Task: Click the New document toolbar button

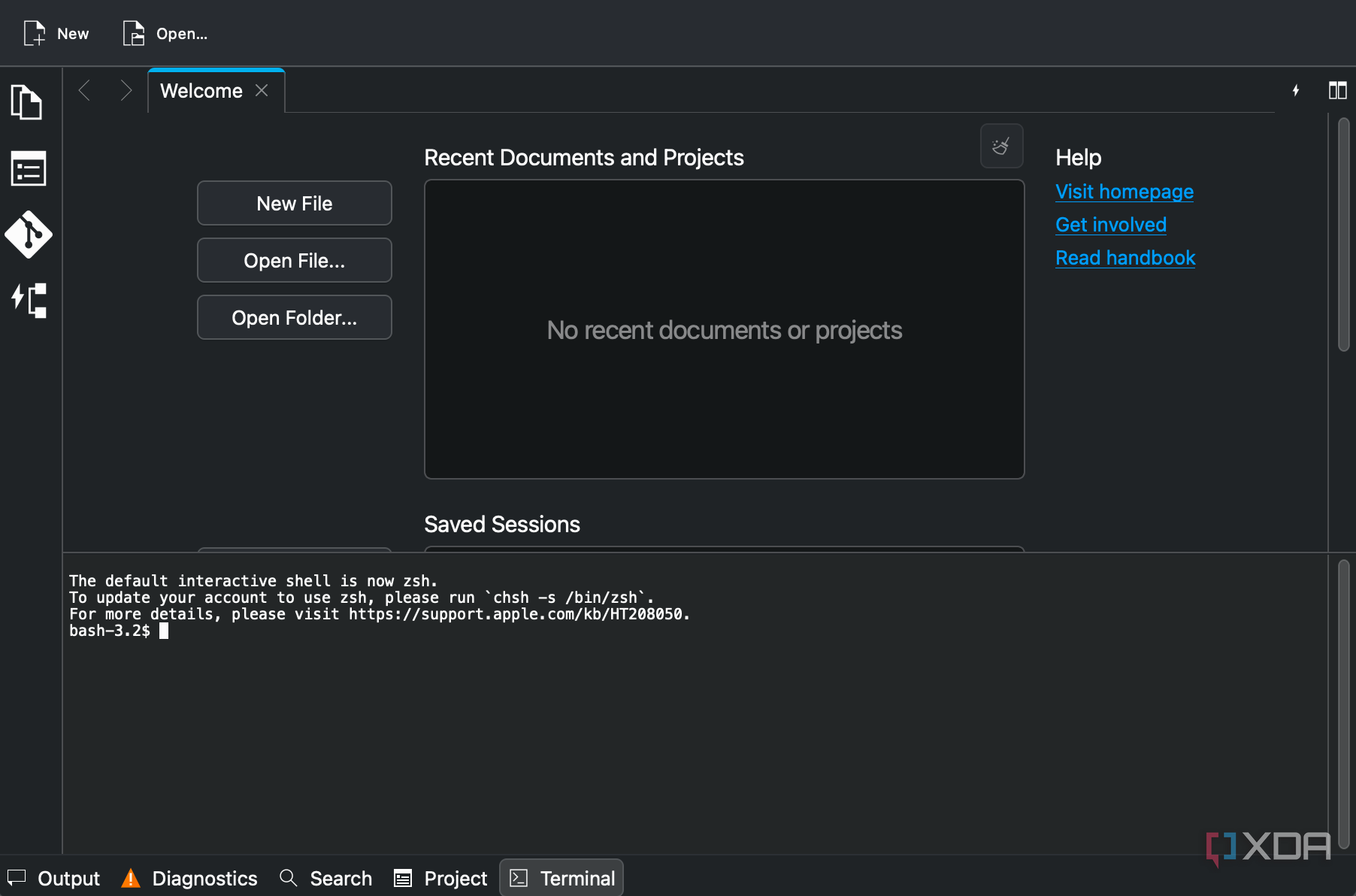Action: 56,34
